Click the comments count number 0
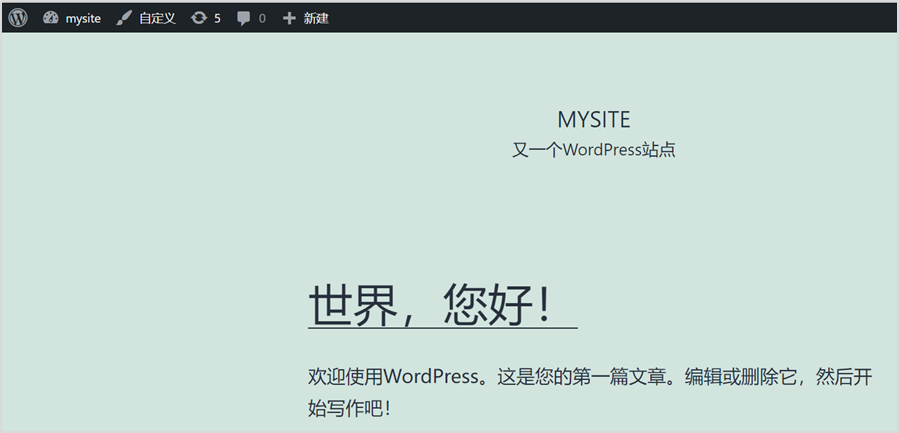 [x=262, y=18]
